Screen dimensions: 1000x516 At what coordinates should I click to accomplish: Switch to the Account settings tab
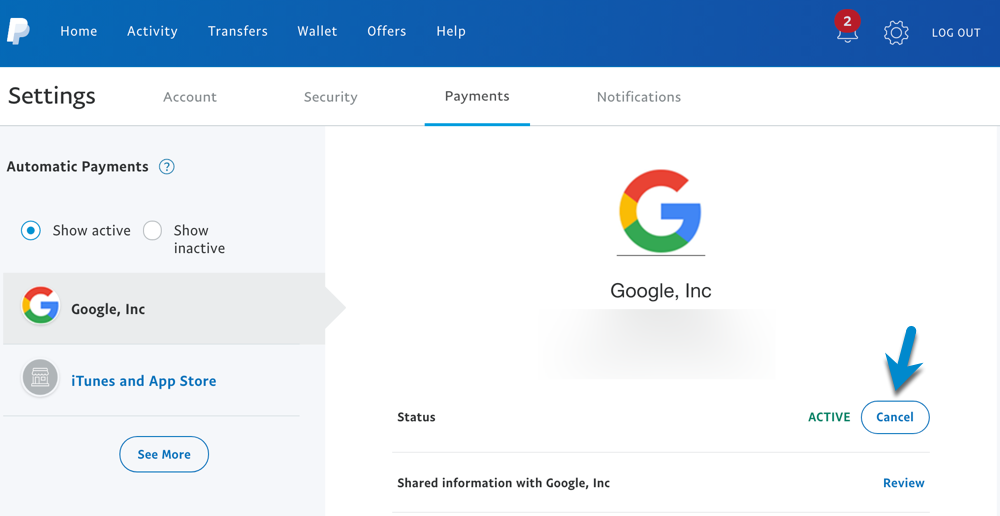point(190,97)
